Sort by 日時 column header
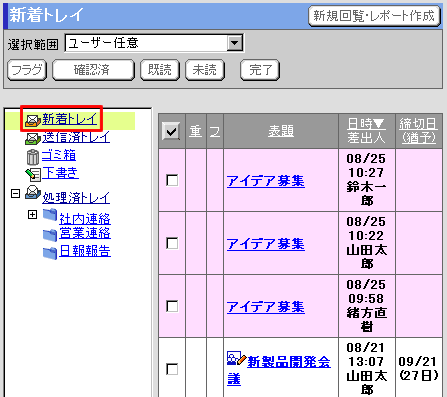 [366, 123]
